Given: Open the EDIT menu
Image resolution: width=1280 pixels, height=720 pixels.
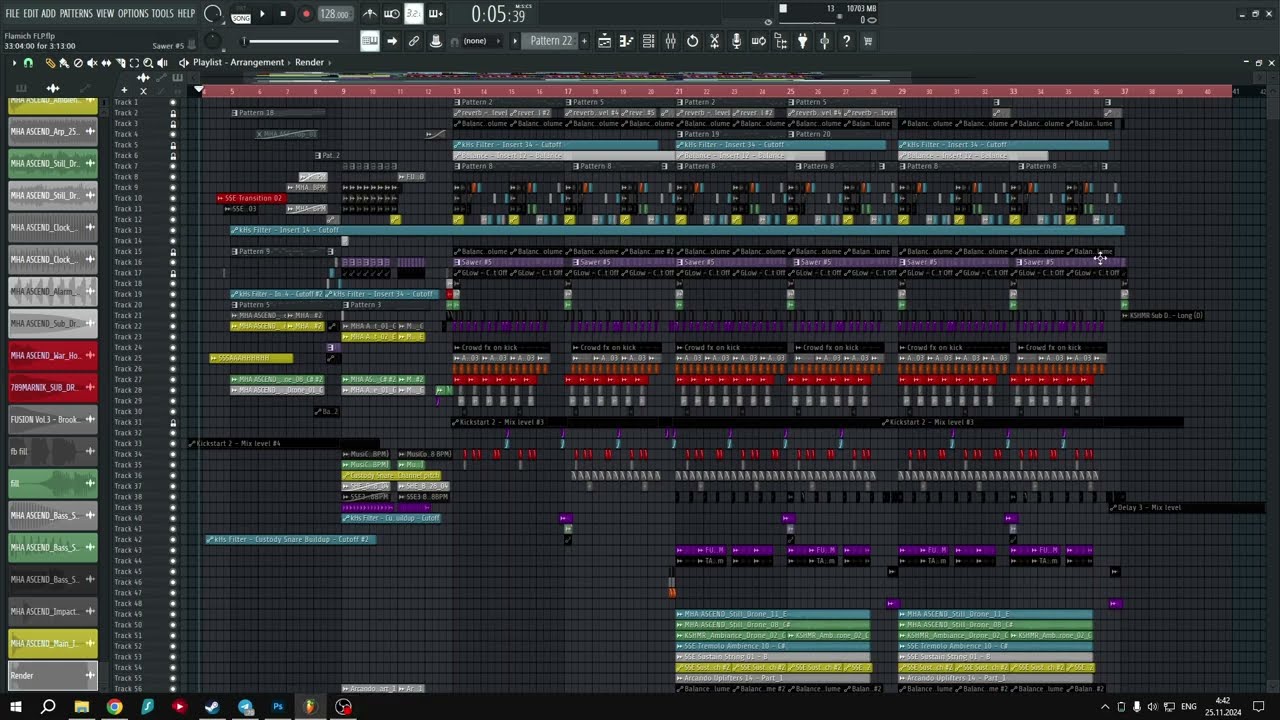Looking at the screenshot, I should [x=31, y=13].
